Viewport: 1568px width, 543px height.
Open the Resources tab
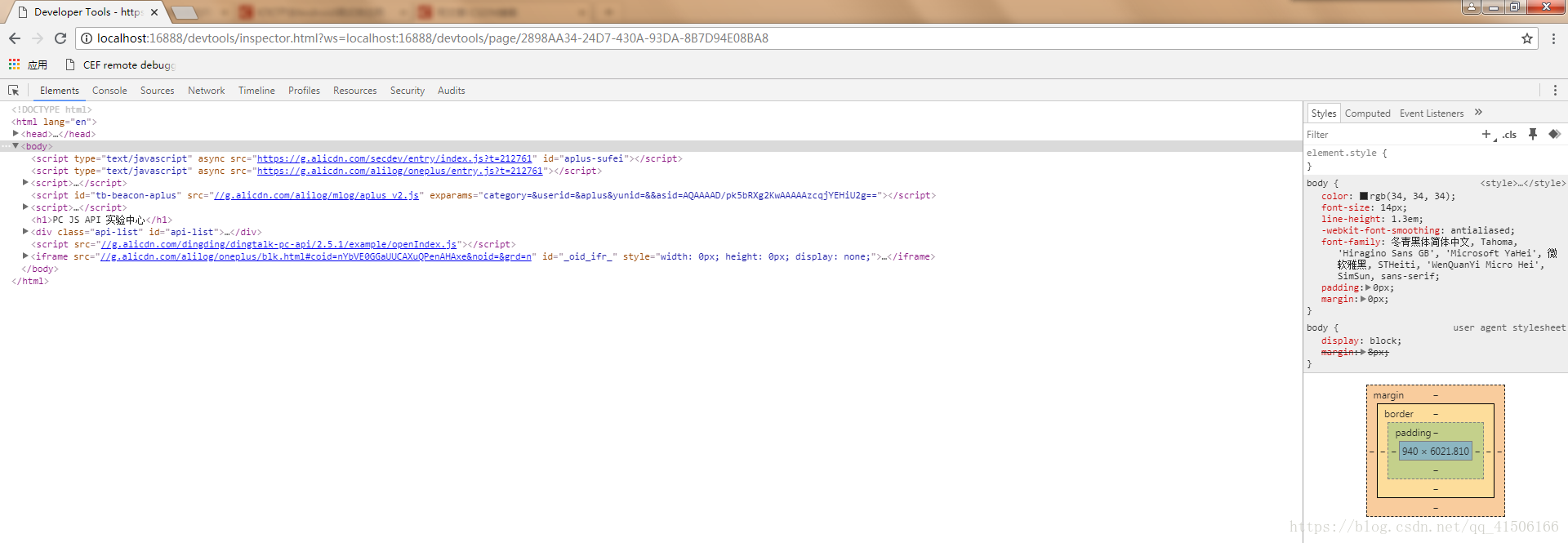click(x=354, y=91)
